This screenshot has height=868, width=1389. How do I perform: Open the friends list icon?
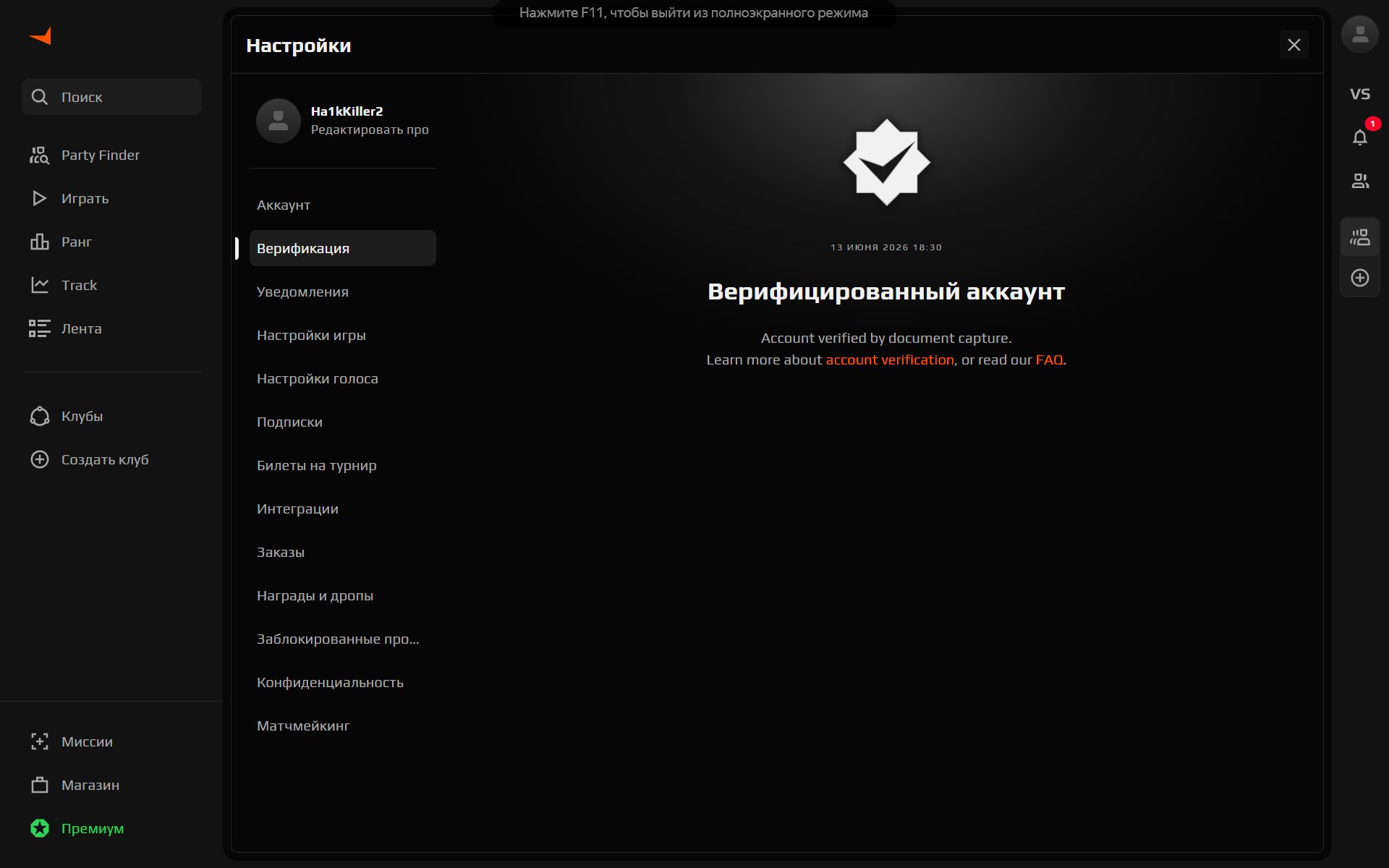(x=1360, y=181)
